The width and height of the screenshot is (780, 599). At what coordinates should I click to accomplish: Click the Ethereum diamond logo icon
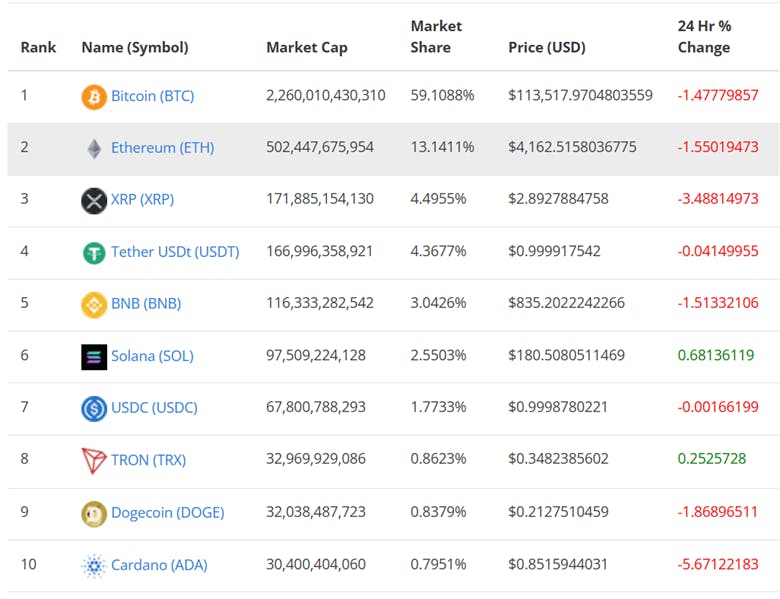coord(94,148)
